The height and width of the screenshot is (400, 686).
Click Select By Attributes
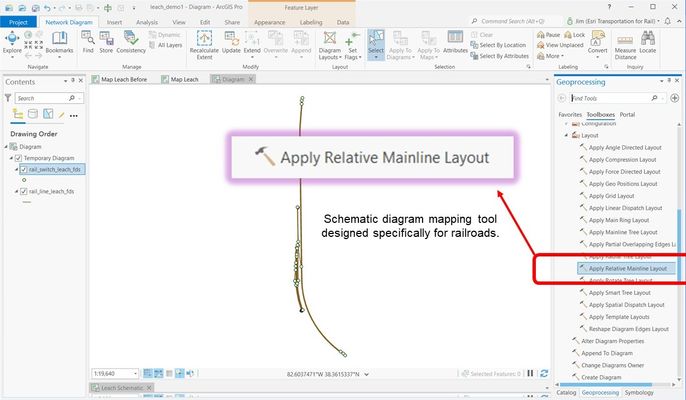coord(499,56)
